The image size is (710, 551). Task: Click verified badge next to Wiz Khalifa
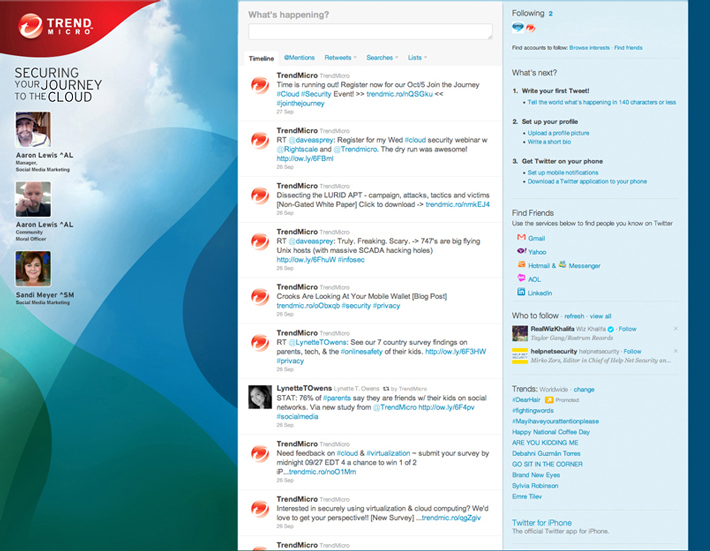pos(610,329)
